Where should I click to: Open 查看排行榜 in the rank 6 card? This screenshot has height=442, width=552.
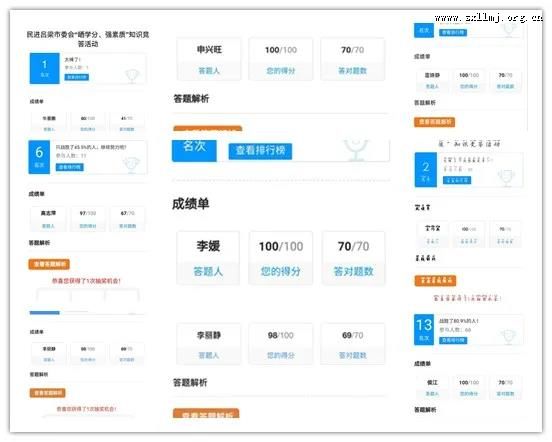(70, 167)
